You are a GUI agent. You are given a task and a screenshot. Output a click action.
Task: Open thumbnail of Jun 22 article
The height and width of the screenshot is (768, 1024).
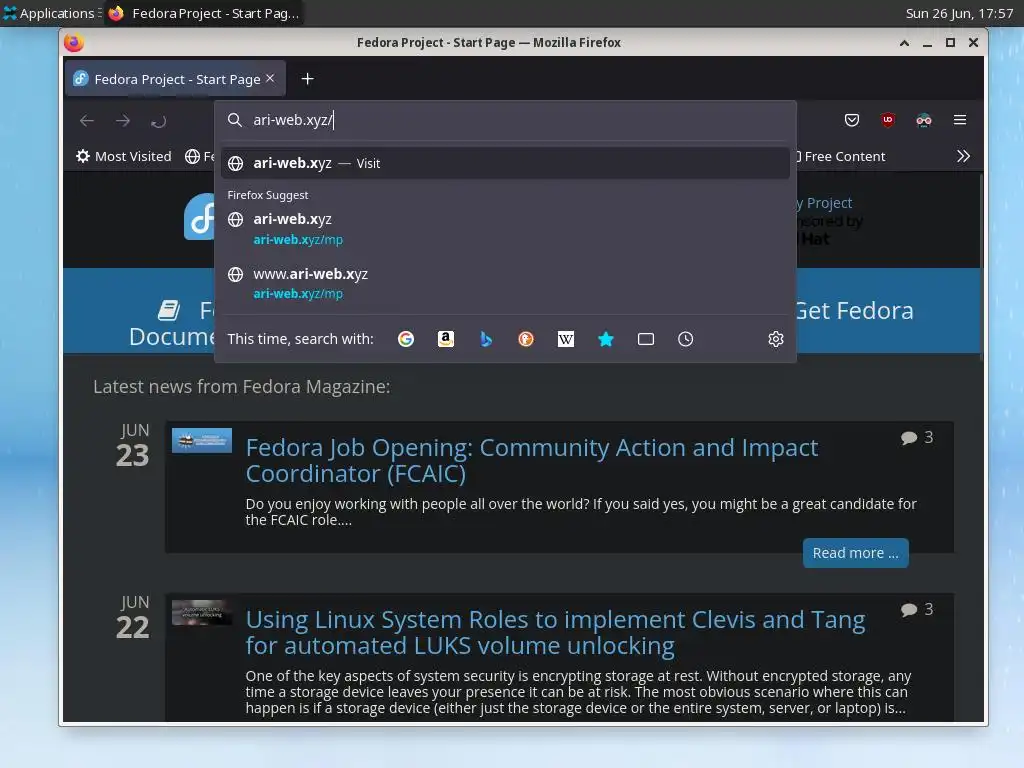202,613
